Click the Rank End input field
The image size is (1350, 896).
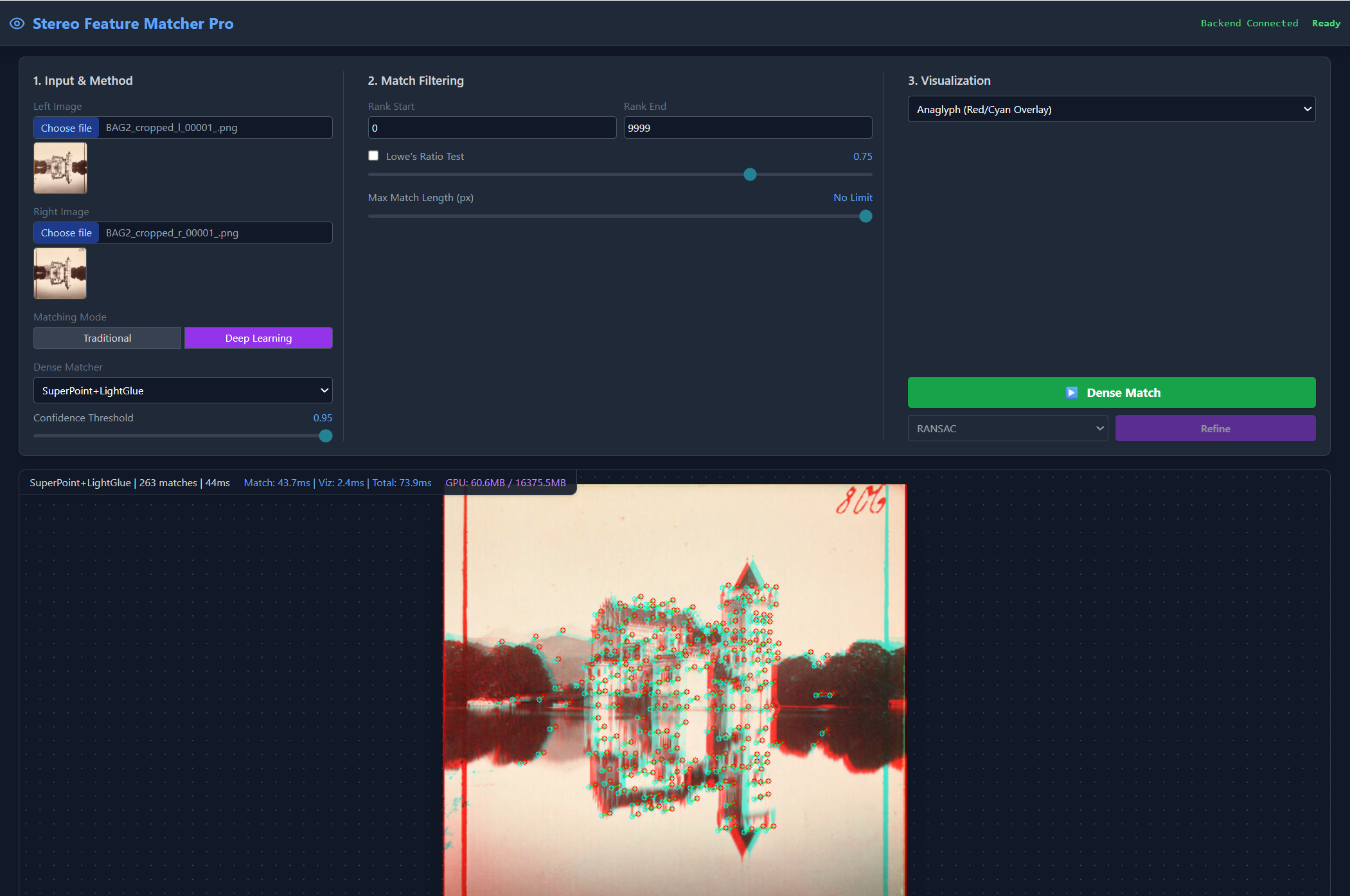point(748,128)
